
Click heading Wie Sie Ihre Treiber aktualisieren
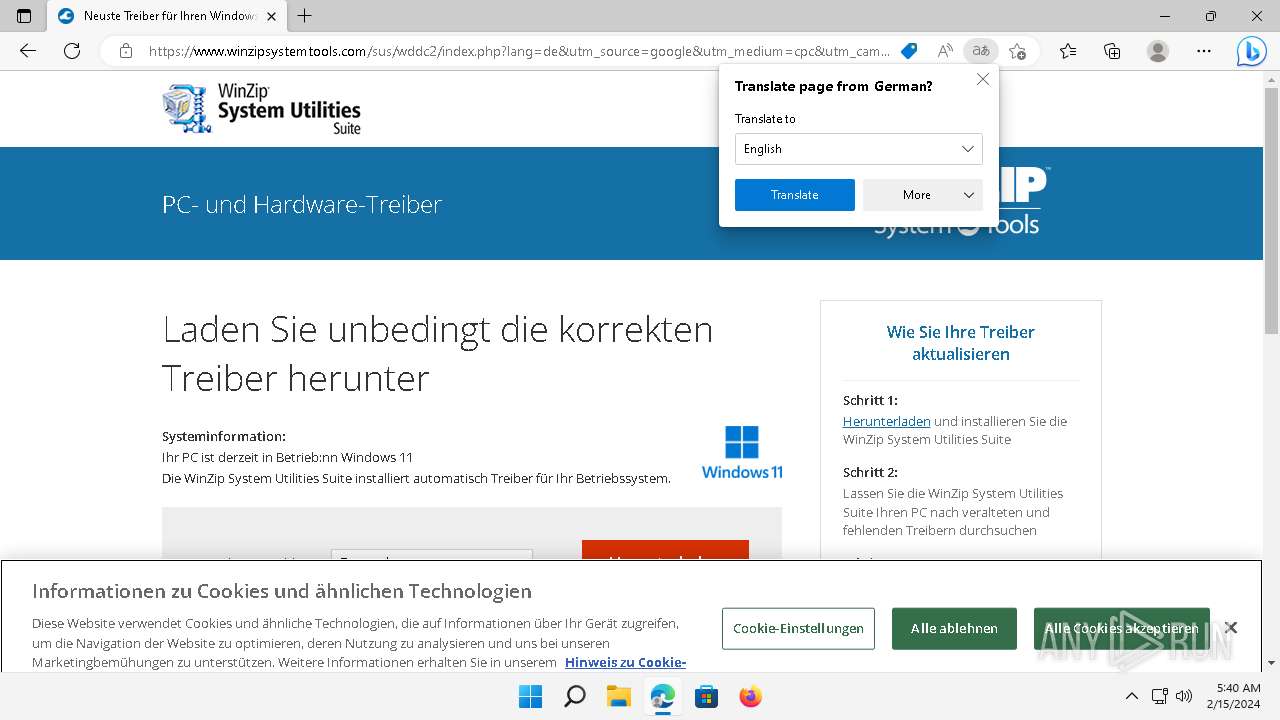click(x=961, y=343)
